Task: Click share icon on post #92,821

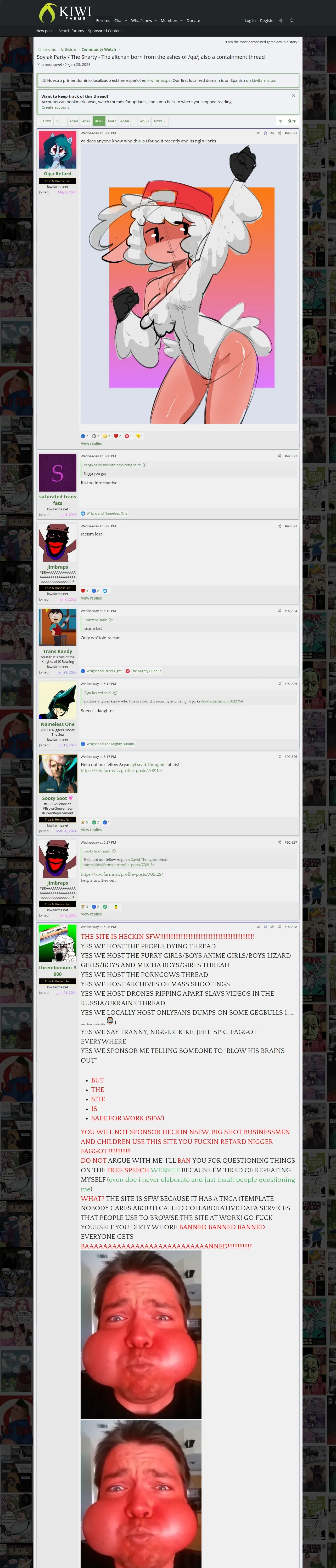Action: pos(279,133)
